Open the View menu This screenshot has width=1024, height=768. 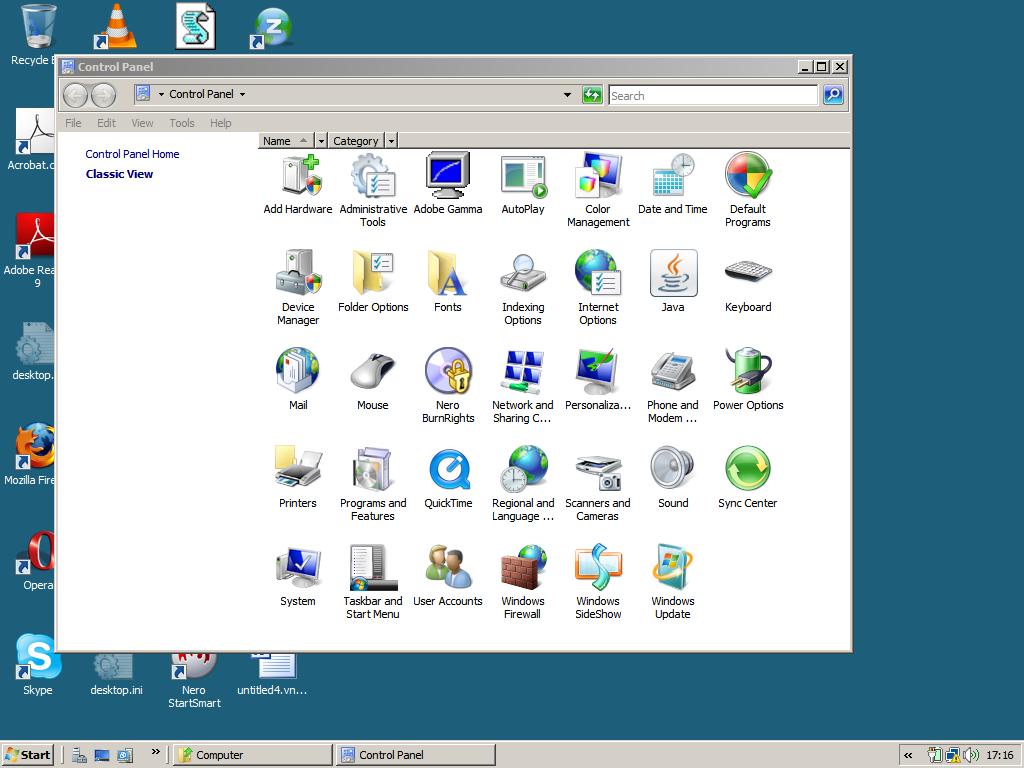tap(141, 123)
